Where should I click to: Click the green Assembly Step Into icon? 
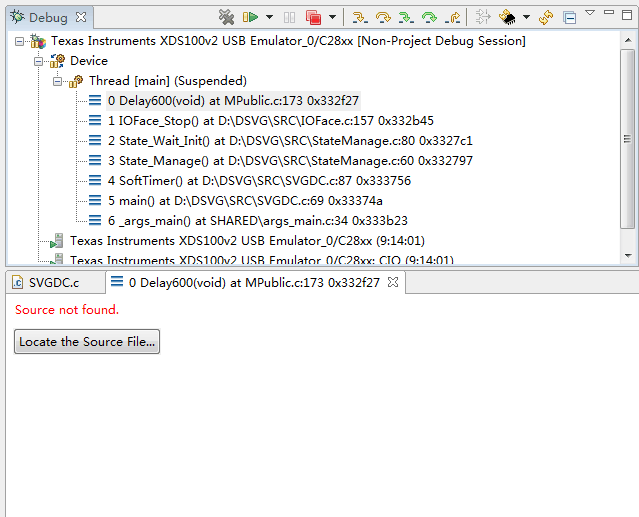click(406, 18)
